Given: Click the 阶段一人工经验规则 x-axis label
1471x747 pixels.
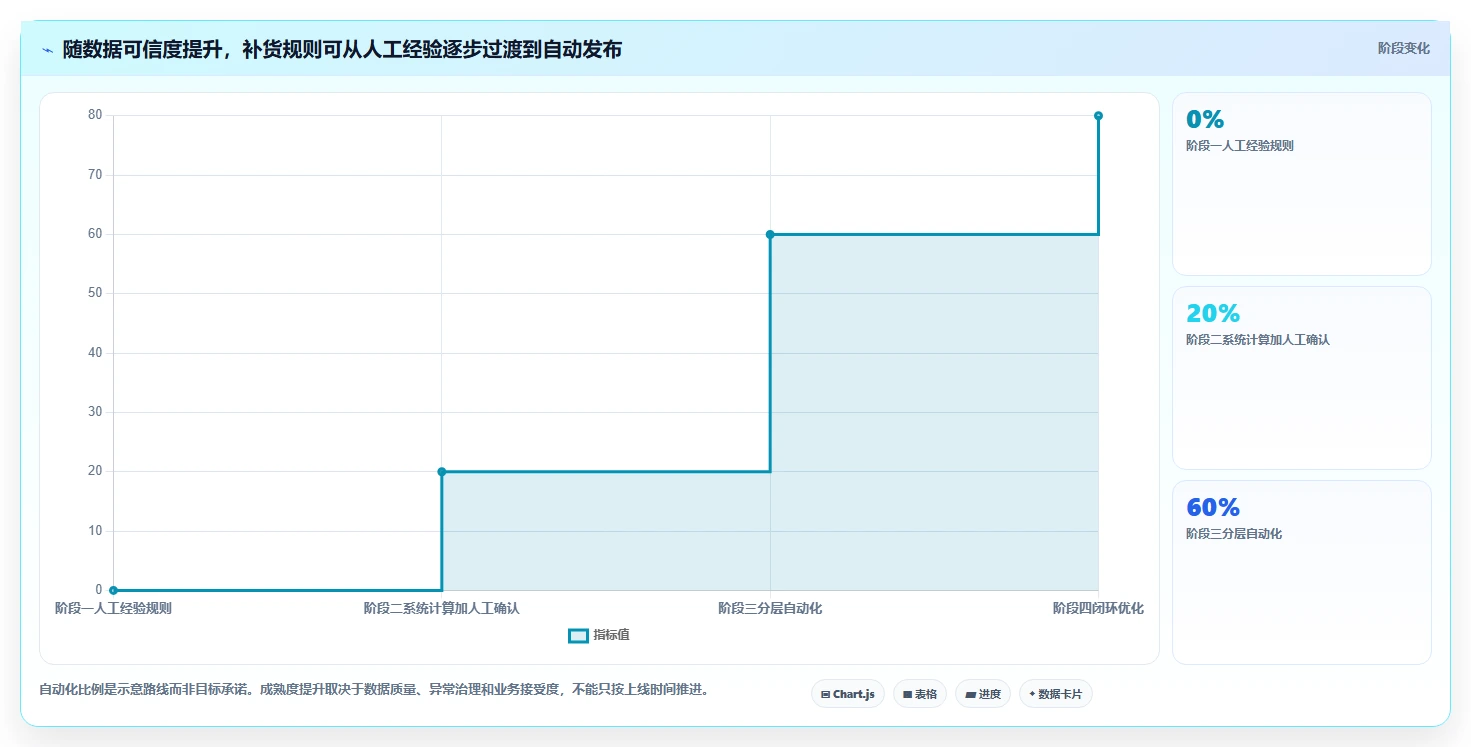Looking at the screenshot, I should tap(113, 608).
